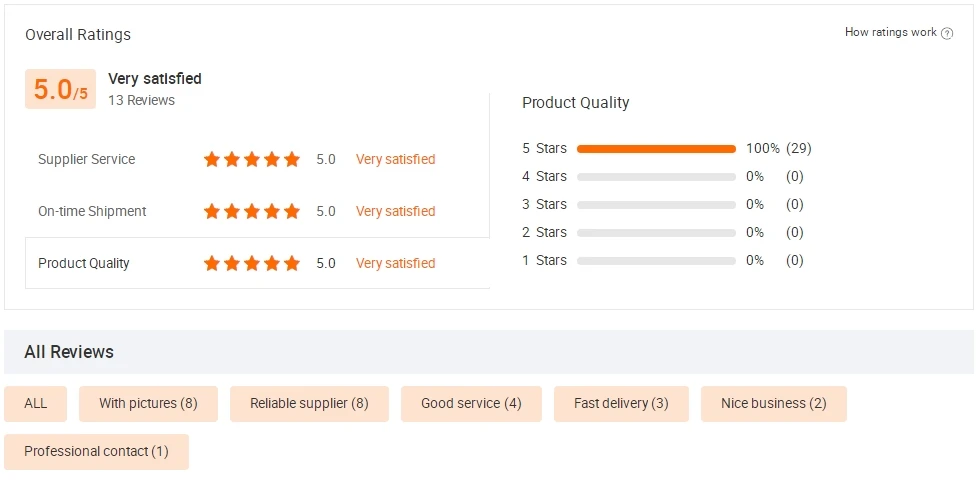Filter by Professional contact (1) tag
The width and height of the screenshot is (980, 485).
[x=96, y=451]
